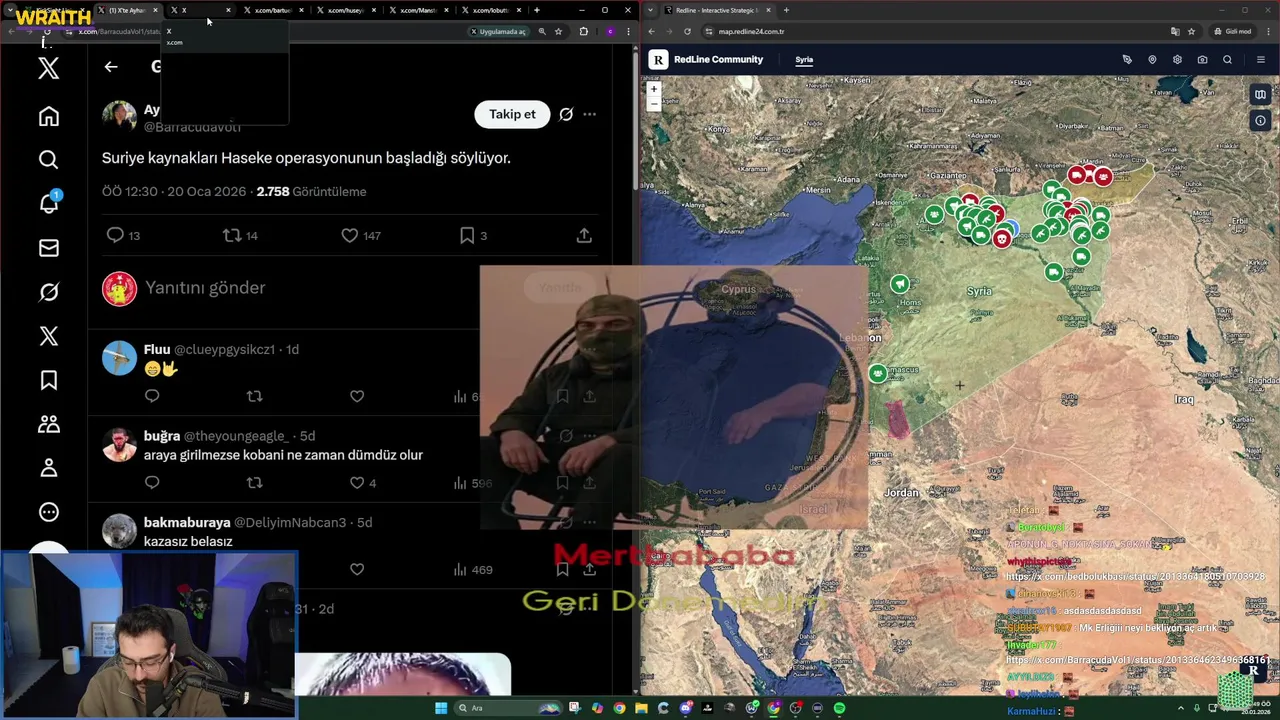Open Notifications bell in X sidebar
This screenshot has width=1280, height=720.
48,203
